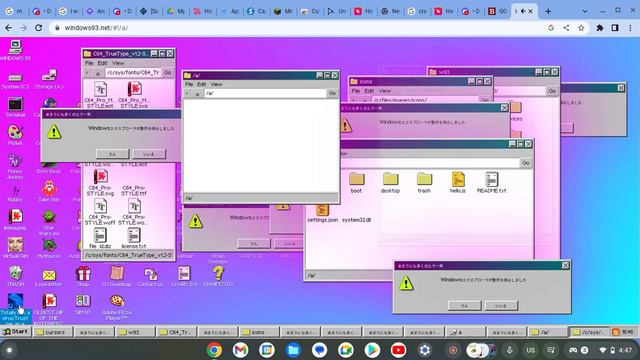The image size is (640, 360).
Task: Select license.txt in fonts window
Action: click(134, 238)
